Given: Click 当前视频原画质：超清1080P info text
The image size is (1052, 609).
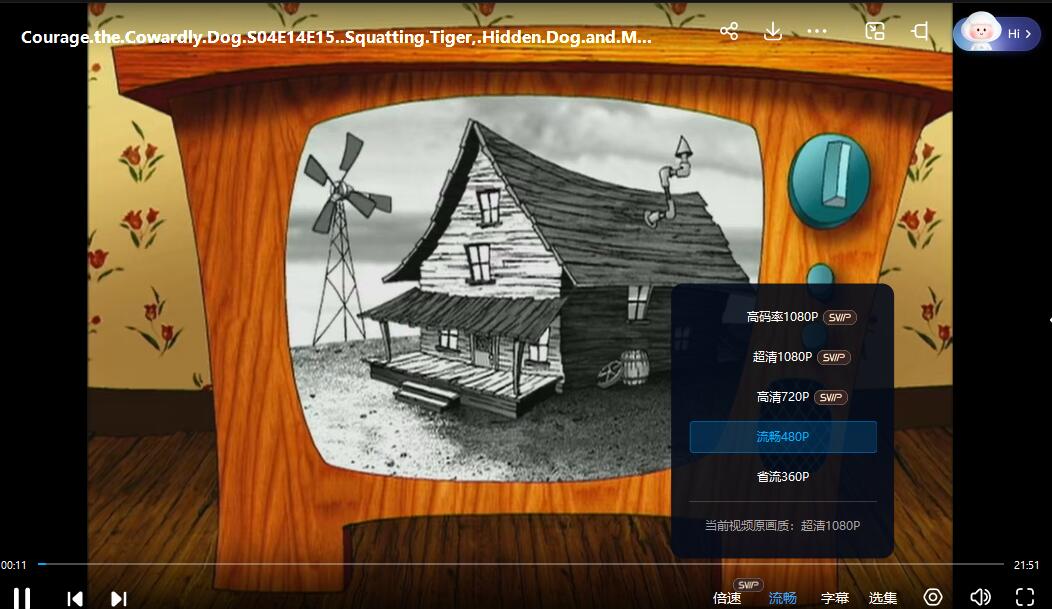Looking at the screenshot, I should 782,525.
